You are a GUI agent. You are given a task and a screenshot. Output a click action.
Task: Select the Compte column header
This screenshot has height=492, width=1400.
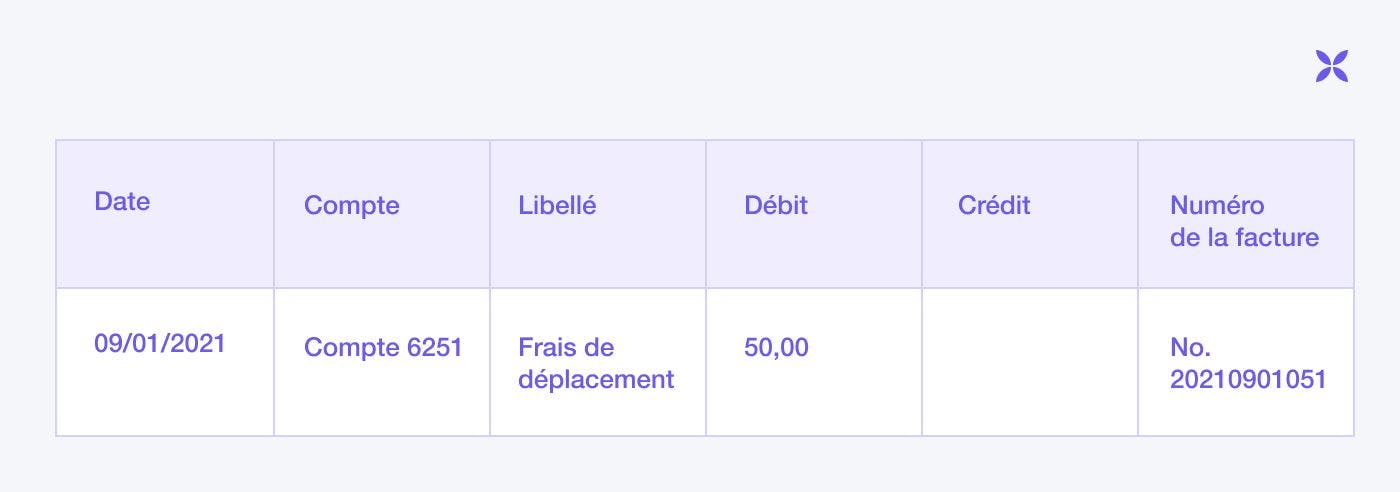point(351,205)
